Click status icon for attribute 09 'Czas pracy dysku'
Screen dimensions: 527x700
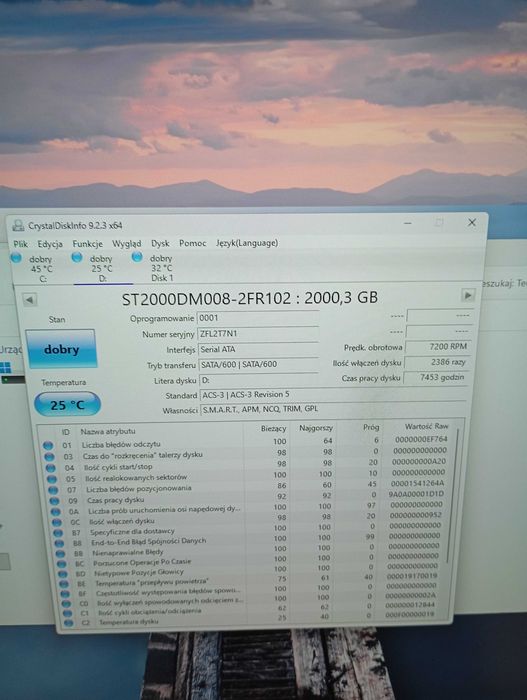click(54, 501)
